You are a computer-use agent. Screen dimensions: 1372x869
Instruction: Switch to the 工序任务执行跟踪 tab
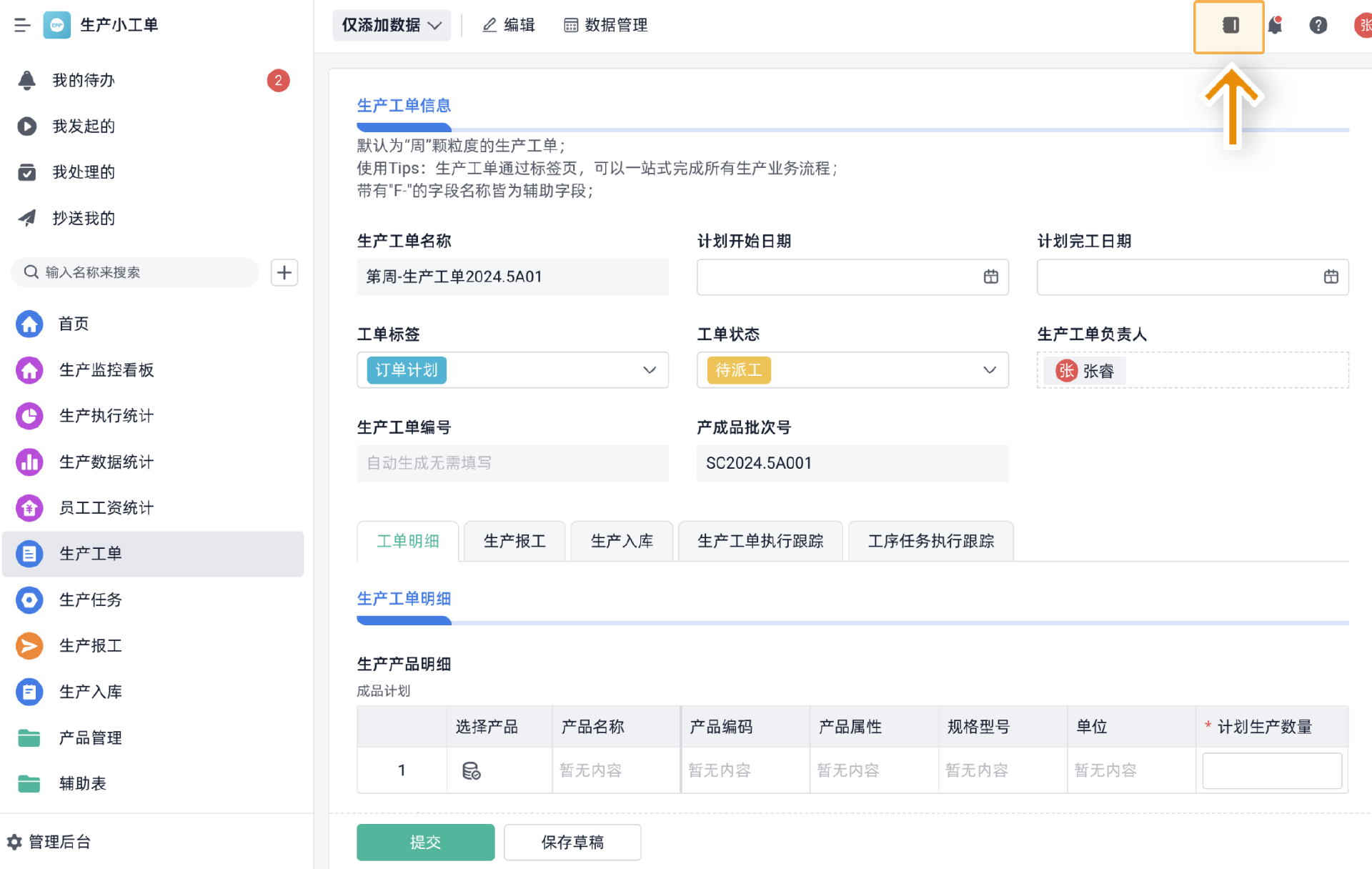(x=930, y=541)
